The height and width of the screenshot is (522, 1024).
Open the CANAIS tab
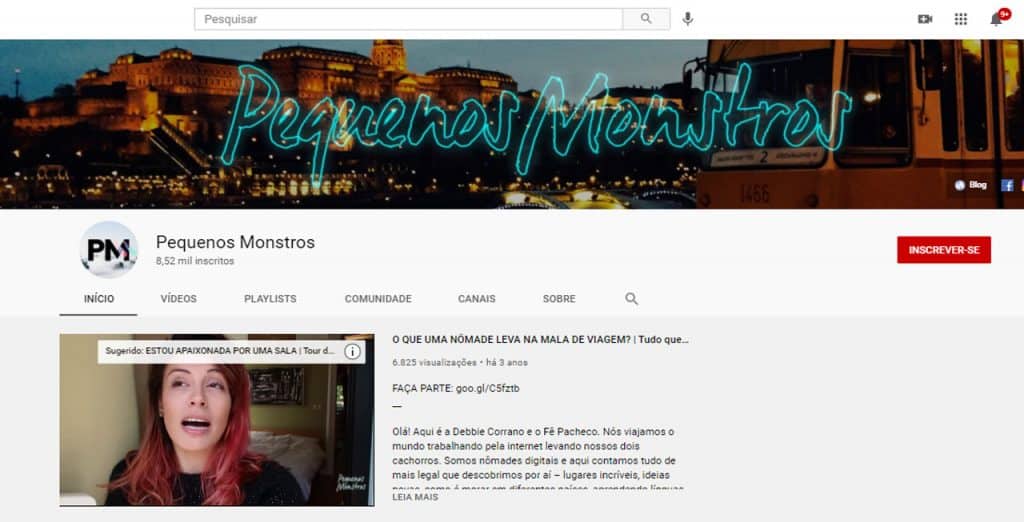click(477, 299)
